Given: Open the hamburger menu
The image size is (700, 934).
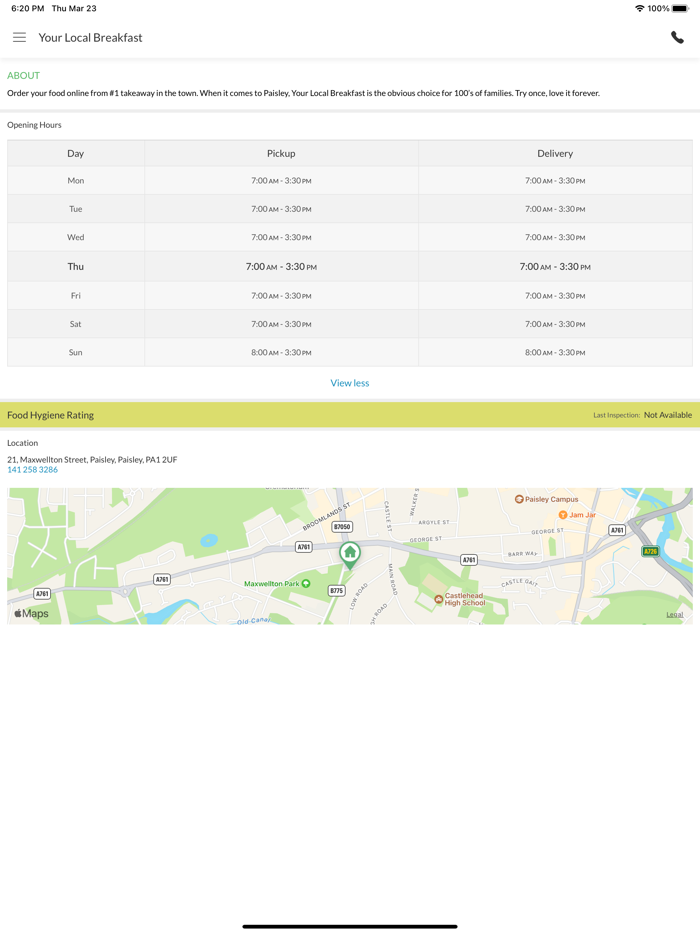Looking at the screenshot, I should 20,38.
